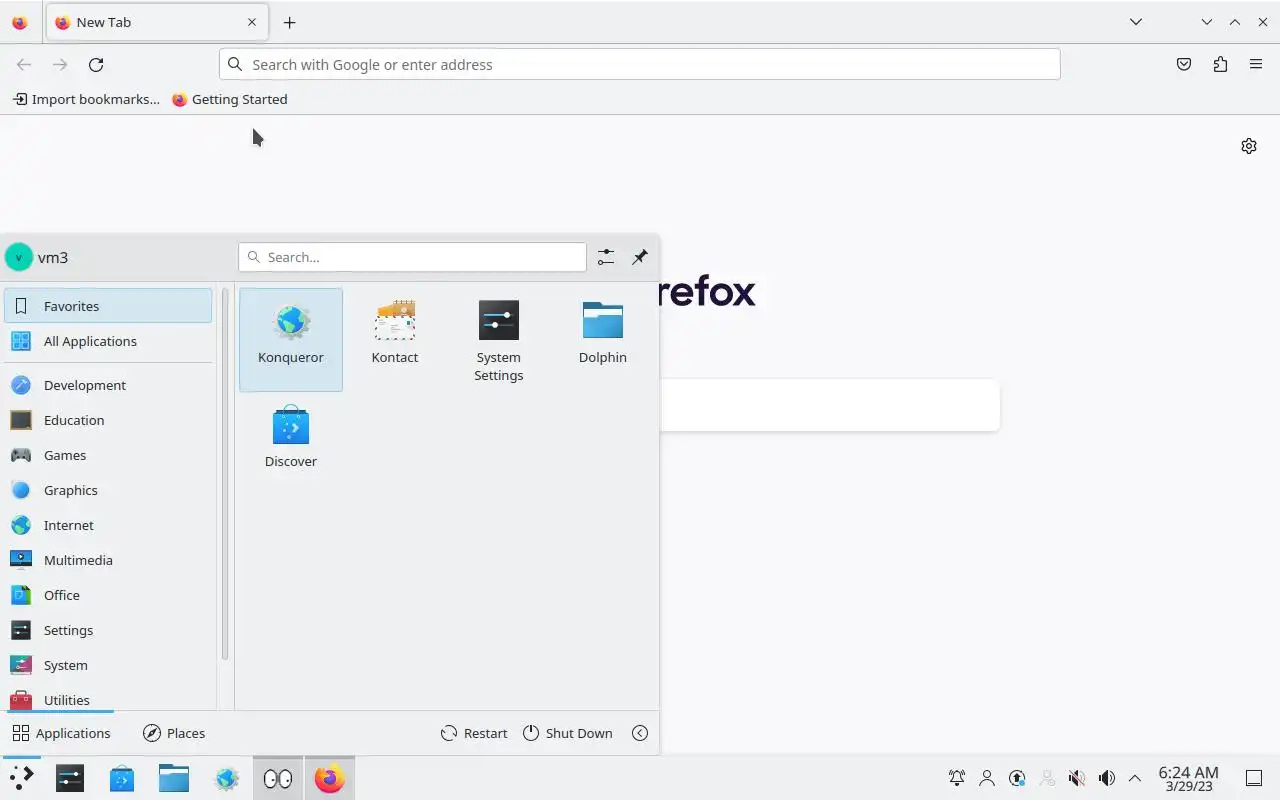Open the Utilities category
Viewport: 1280px width, 800px height.
click(x=108, y=698)
